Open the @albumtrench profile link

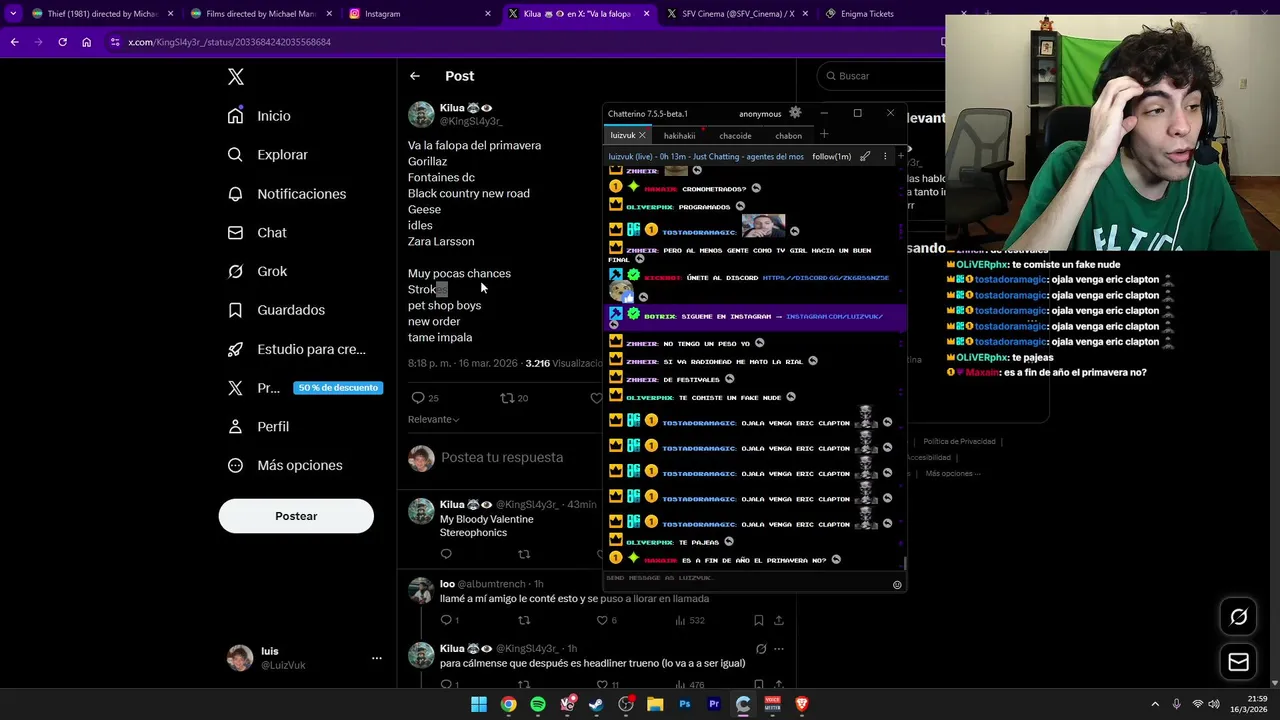click(492, 584)
